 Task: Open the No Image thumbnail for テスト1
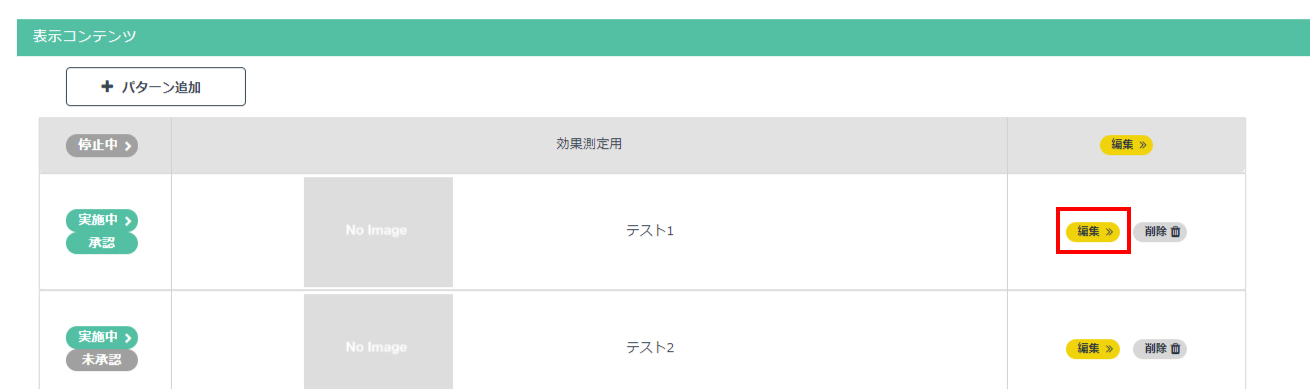pos(378,231)
